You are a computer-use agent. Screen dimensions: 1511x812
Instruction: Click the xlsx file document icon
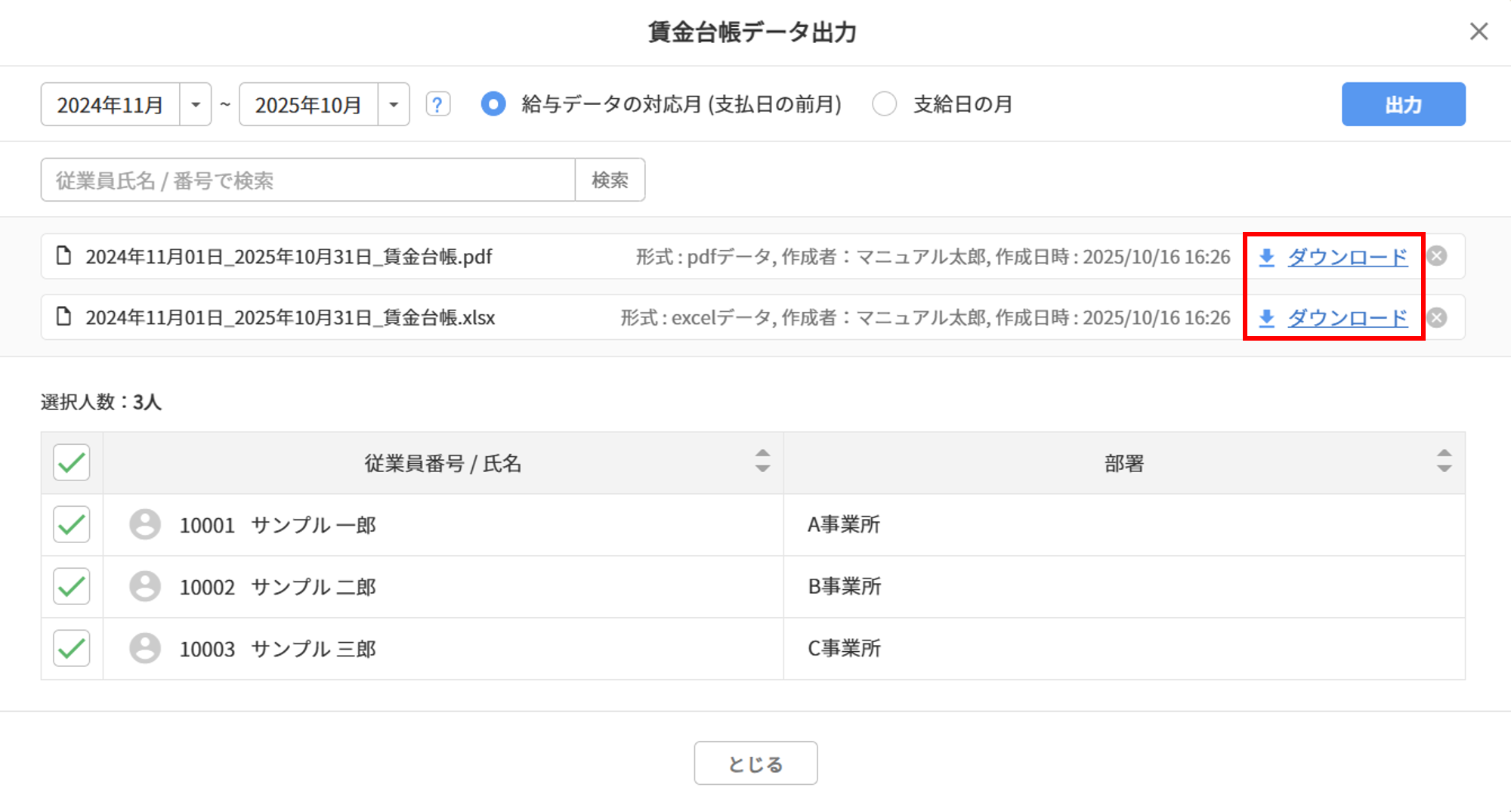point(64,316)
